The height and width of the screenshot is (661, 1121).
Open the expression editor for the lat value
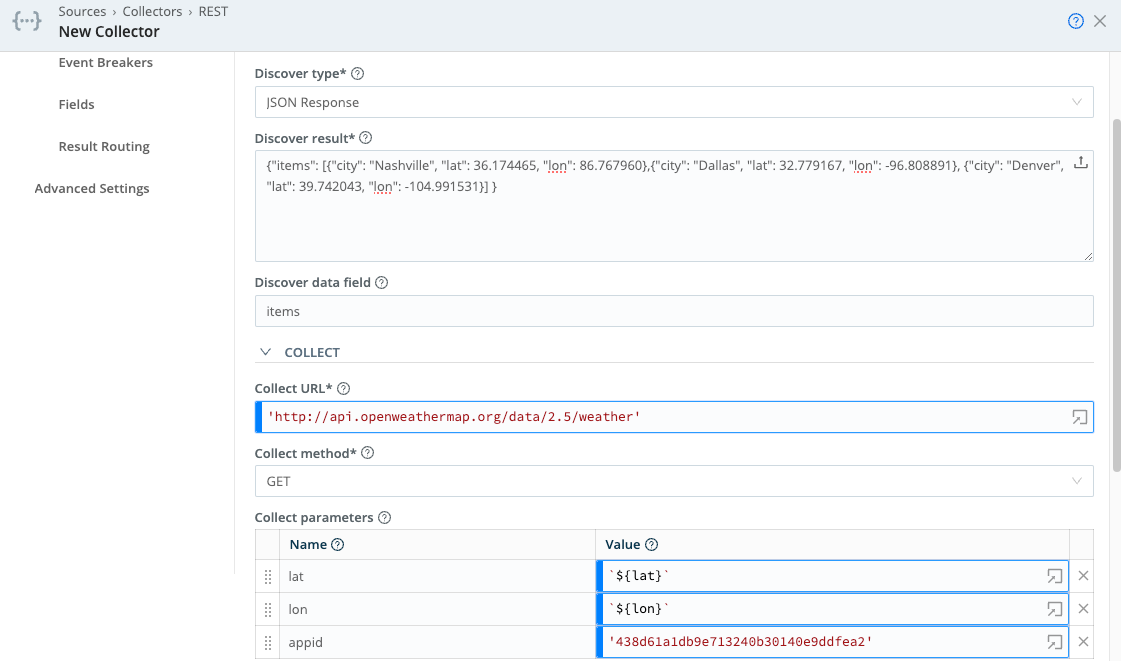coord(1054,575)
